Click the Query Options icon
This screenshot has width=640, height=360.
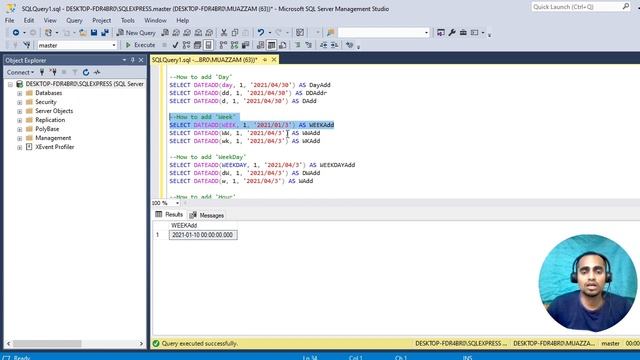pos(198,45)
